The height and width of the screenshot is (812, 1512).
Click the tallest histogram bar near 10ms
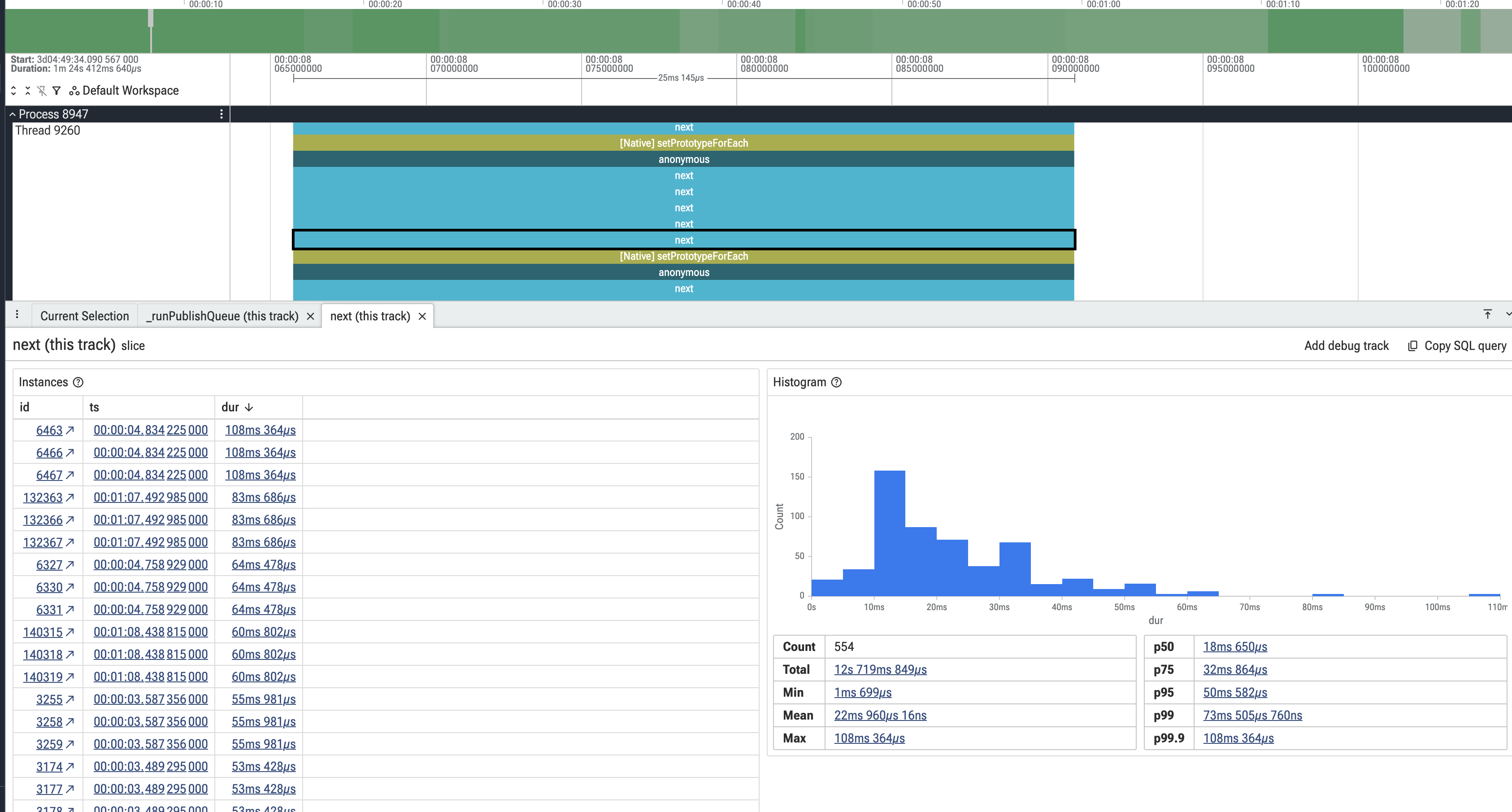coord(889,533)
